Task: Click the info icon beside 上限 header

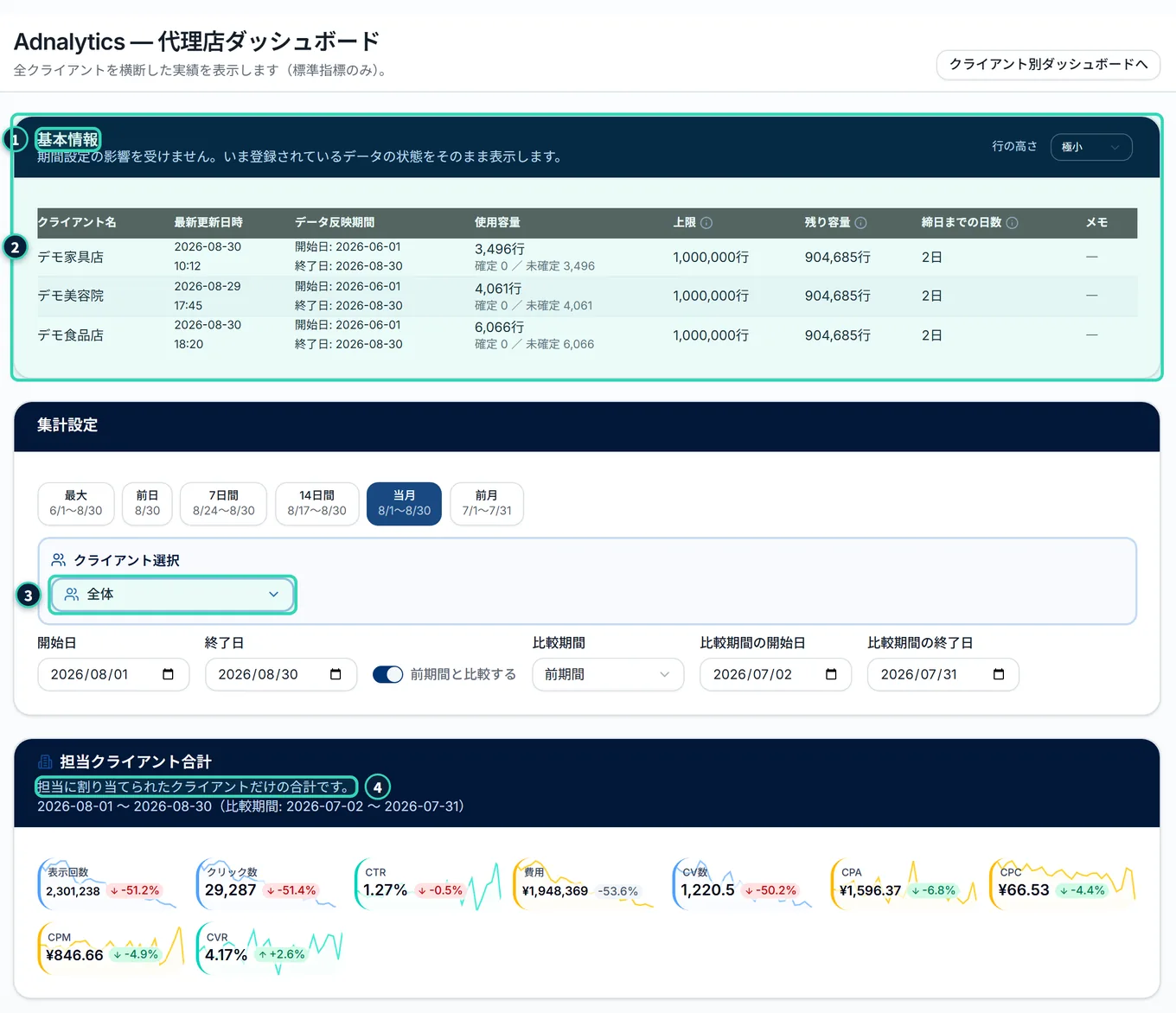Action: tap(706, 223)
